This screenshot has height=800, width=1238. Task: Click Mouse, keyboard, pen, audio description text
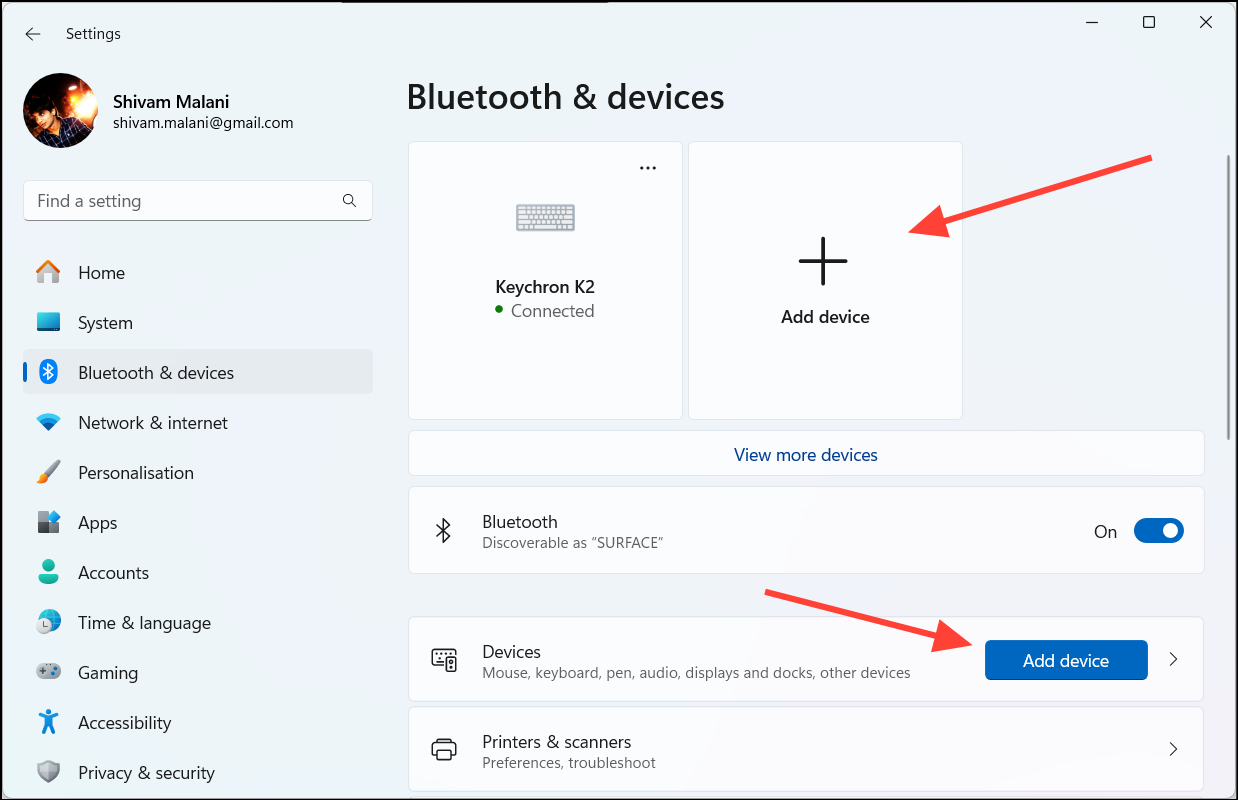coord(696,673)
